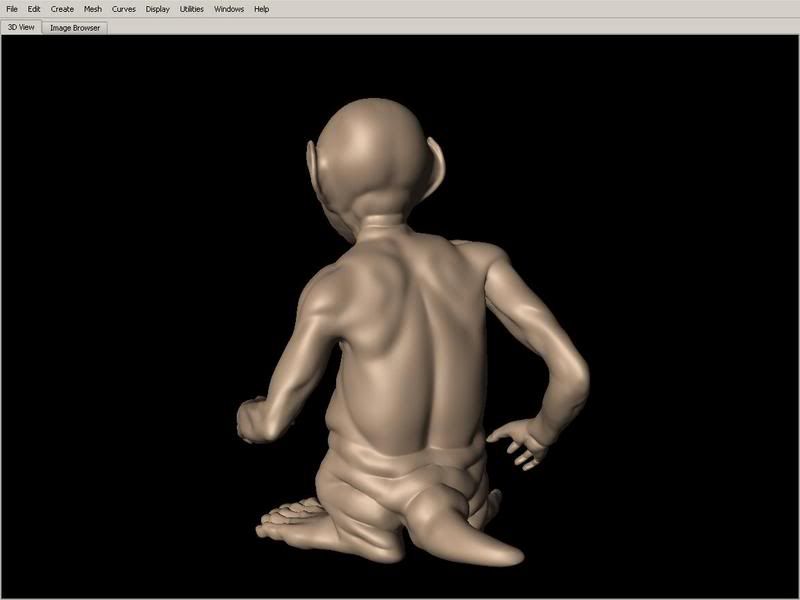Open the Mesh menu
Screen dimensions: 800x600
93,9
